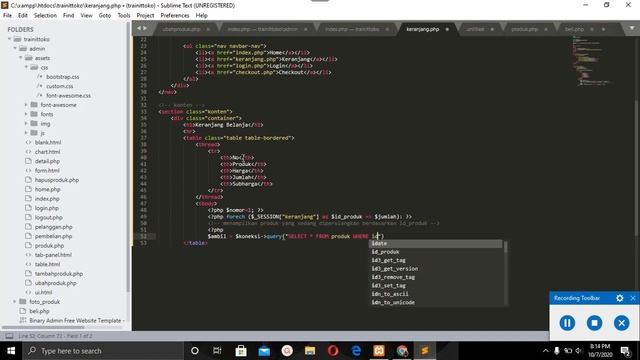Click the code minimap

click(x=592, y=61)
